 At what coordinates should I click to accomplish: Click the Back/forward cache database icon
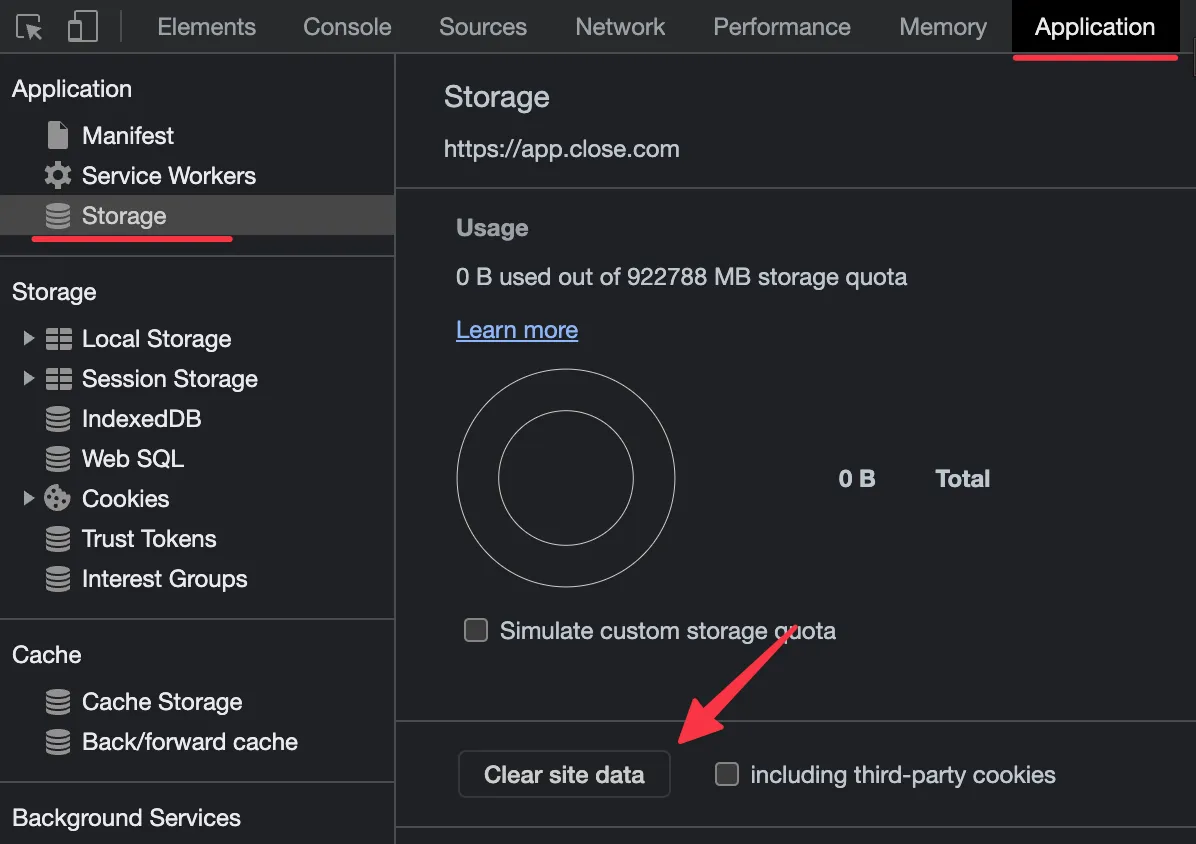58,741
